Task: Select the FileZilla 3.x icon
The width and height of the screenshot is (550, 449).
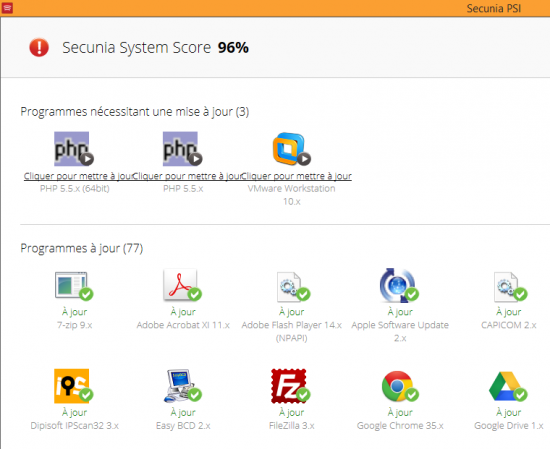Action: 290,386
